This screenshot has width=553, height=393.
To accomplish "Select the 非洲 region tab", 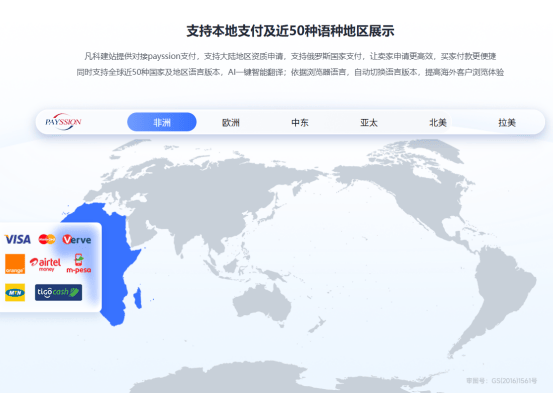I will click(162, 122).
